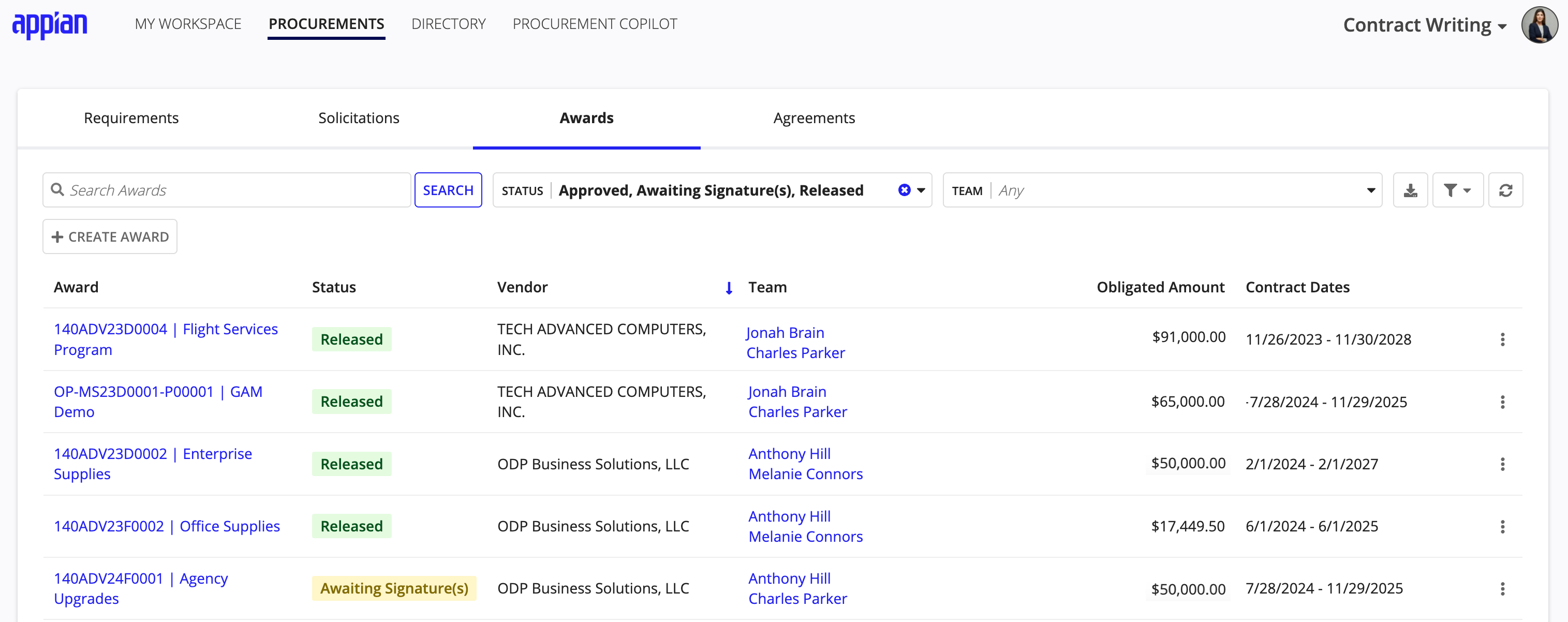Open row actions for GAM Demo award

1502,402
